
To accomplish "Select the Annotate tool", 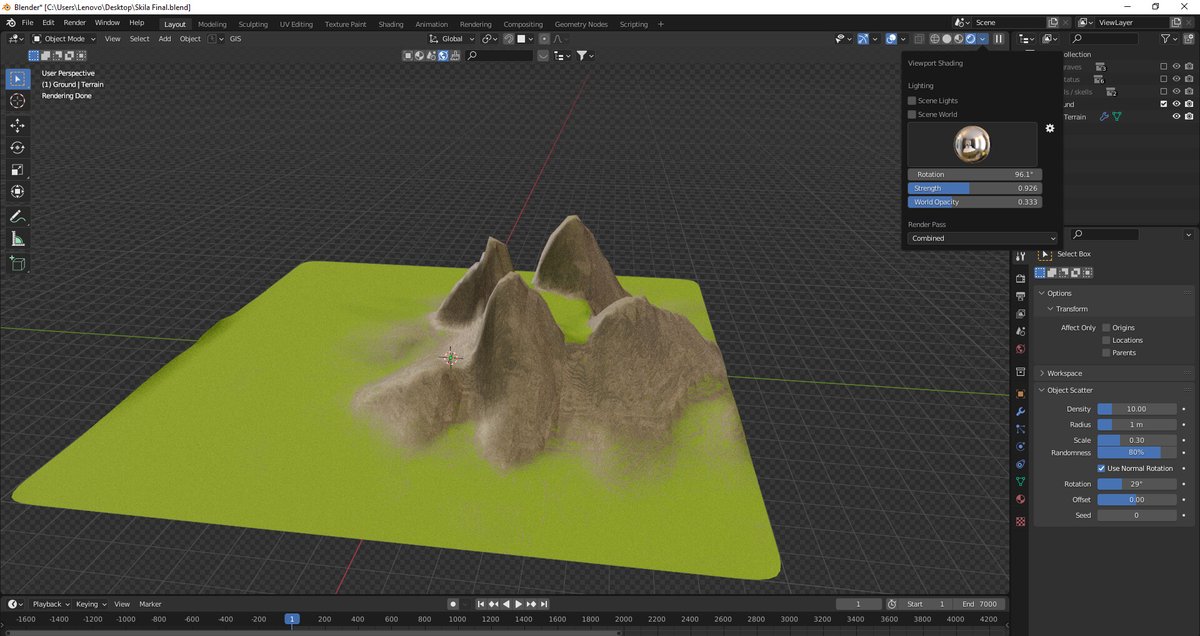I will [17, 217].
